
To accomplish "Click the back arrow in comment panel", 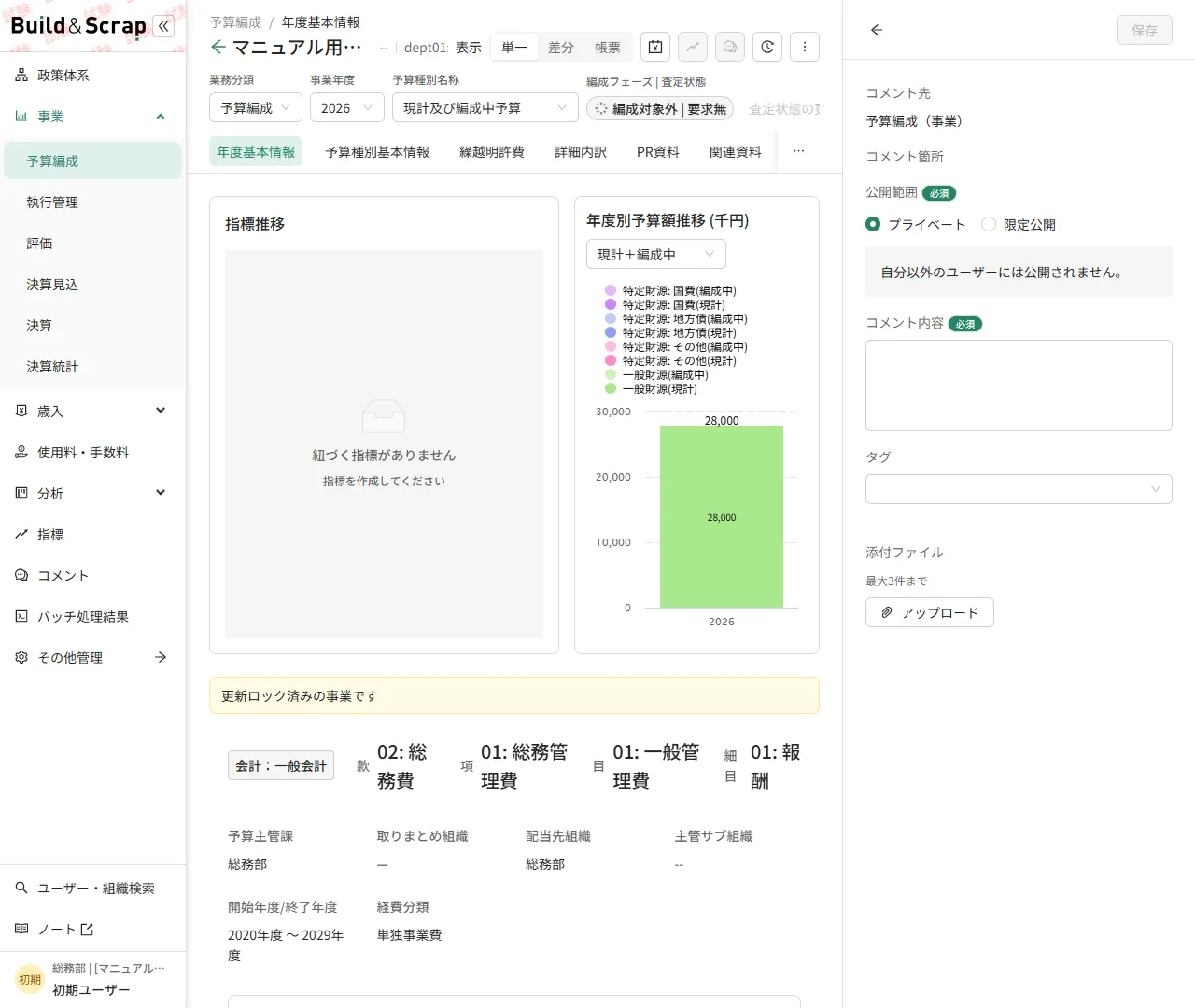I will pyautogui.click(x=876, y=30).
